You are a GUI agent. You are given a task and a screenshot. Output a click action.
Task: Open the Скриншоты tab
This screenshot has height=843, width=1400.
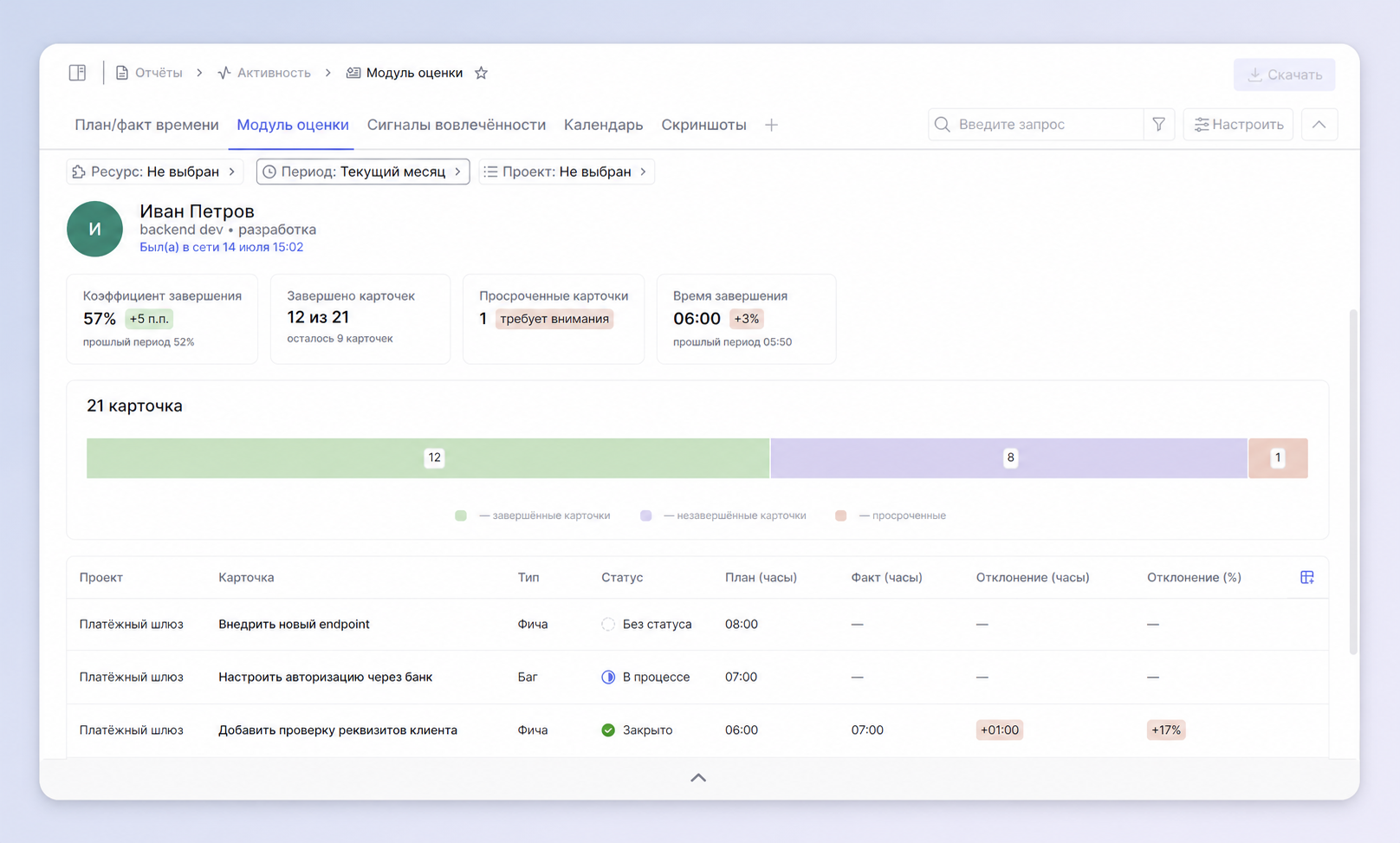pyautogui.click(x=703, y=125)
